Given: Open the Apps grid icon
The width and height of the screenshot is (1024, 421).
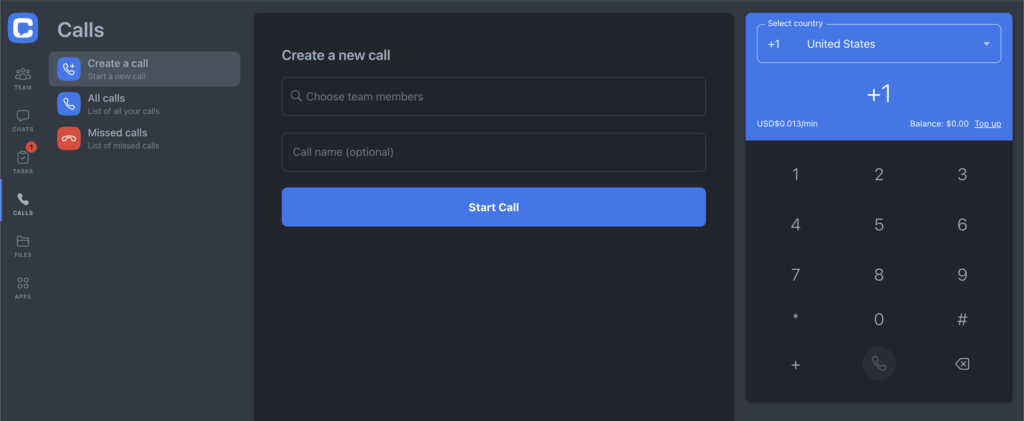Looking at the screenshot, I should (x=23, y=287).
